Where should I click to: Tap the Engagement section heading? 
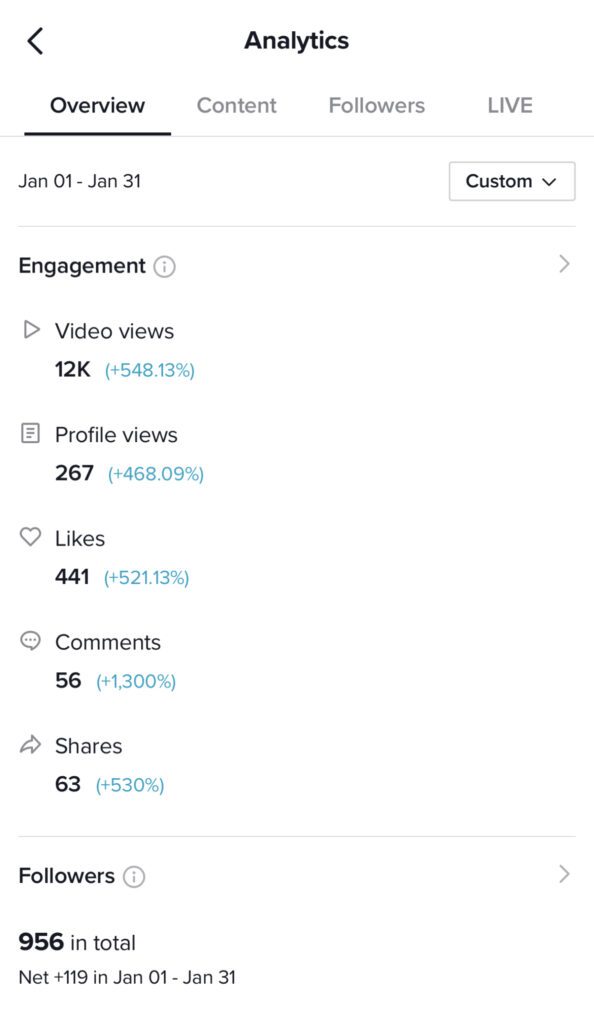[x=82, y=266]
